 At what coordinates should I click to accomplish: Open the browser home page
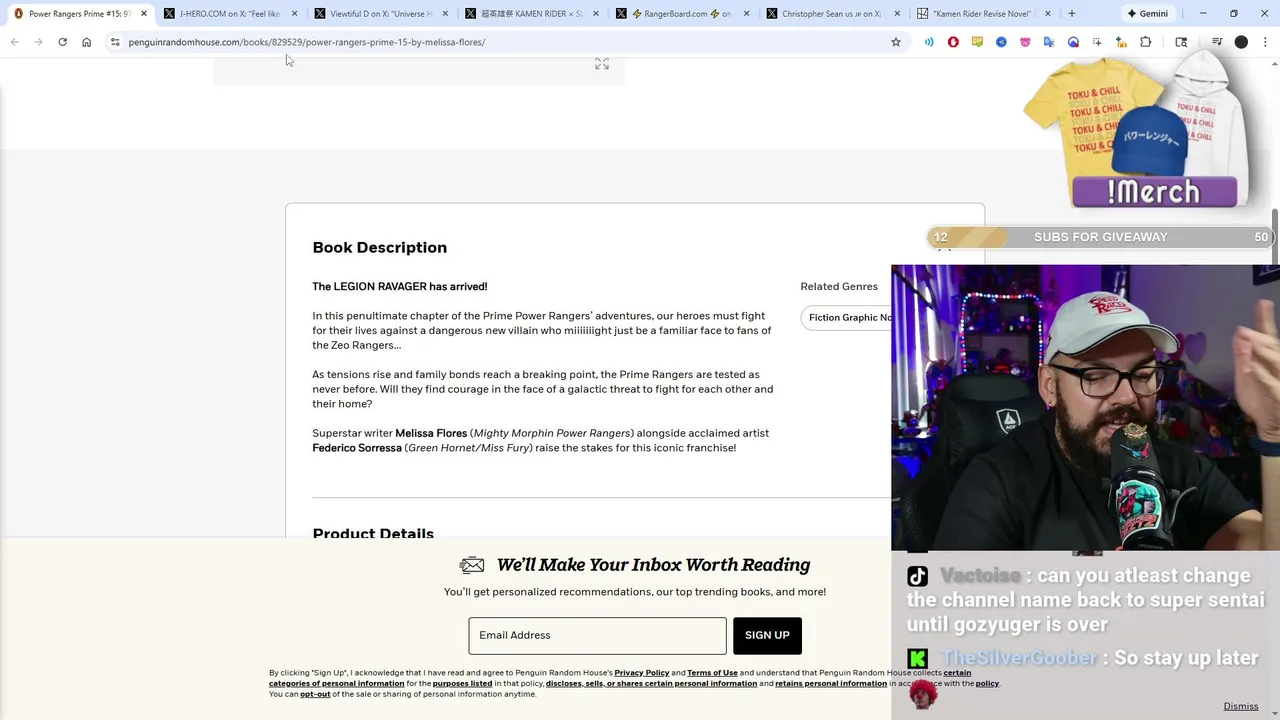tap(86, 42)
